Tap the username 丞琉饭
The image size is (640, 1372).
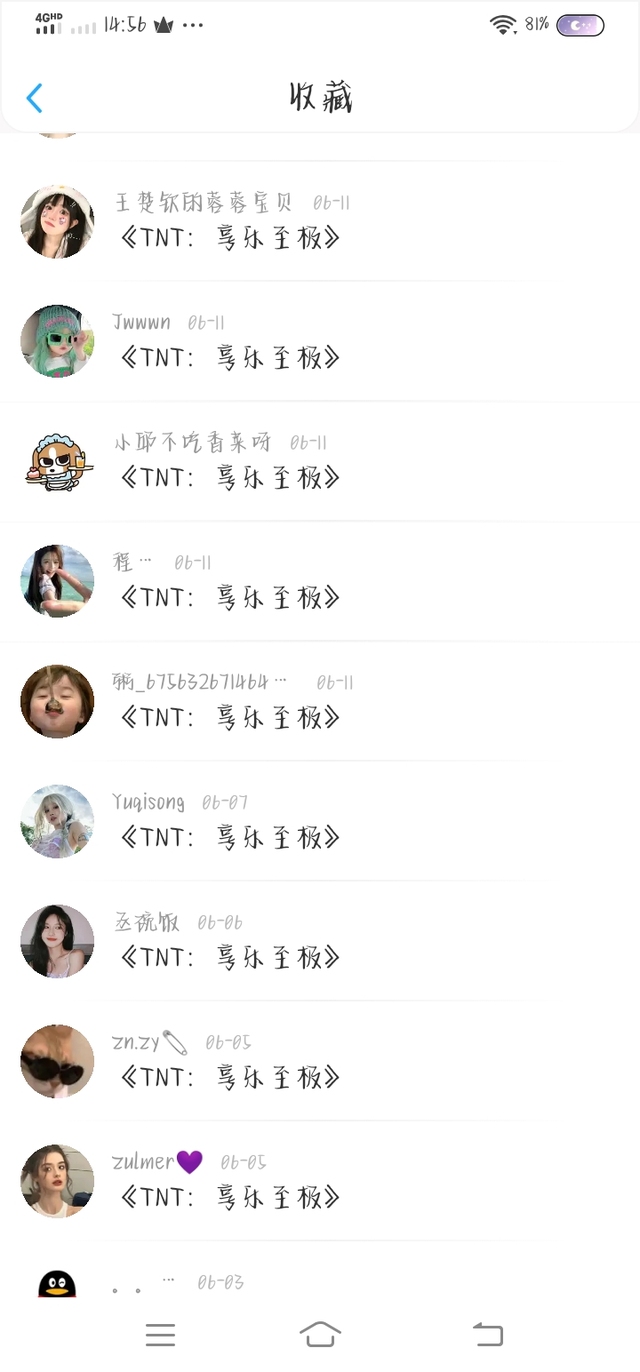pyautogui.click(x=147, y=922)
